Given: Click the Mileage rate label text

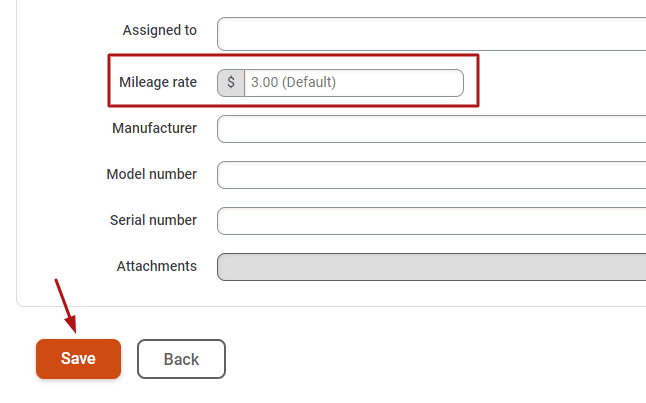Looking at the screenshot, I should (158, 82).
